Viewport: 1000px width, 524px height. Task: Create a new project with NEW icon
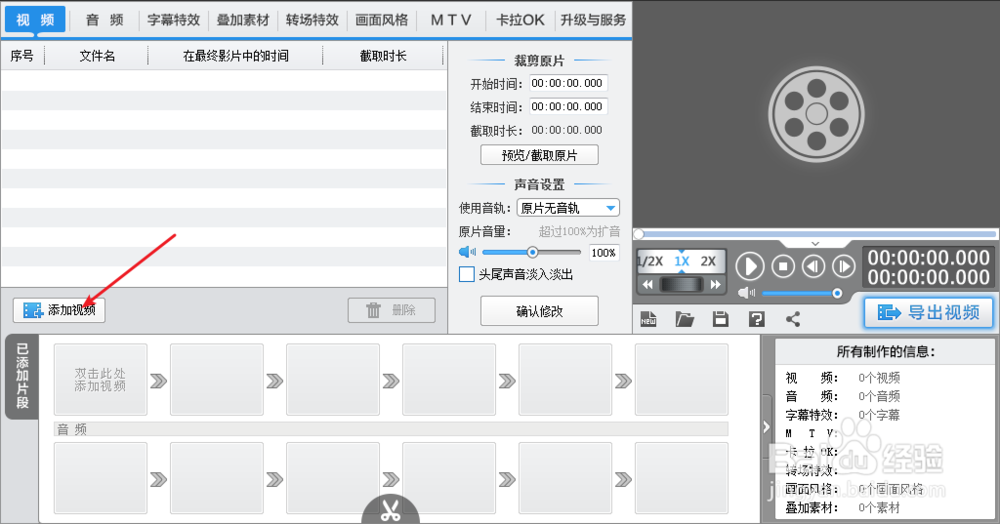click(648, 319)
